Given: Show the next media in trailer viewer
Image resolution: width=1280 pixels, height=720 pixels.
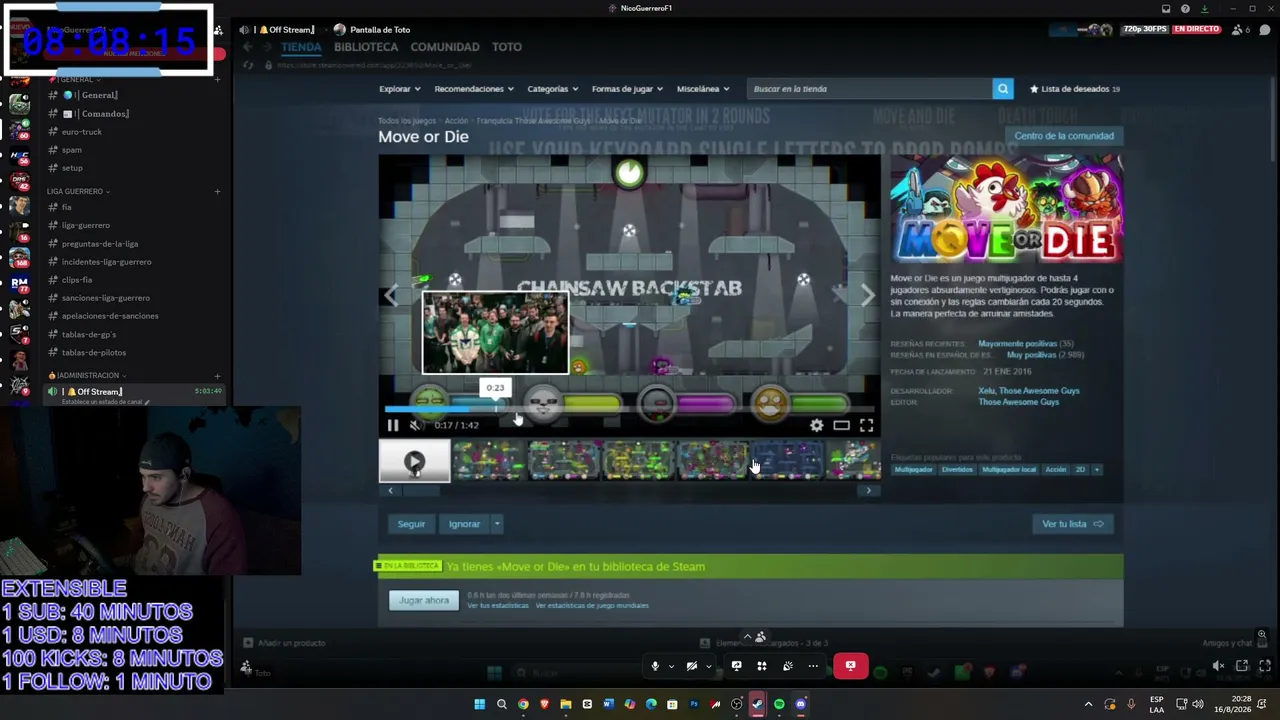Looking at the screenshot, I should [868, 295].
